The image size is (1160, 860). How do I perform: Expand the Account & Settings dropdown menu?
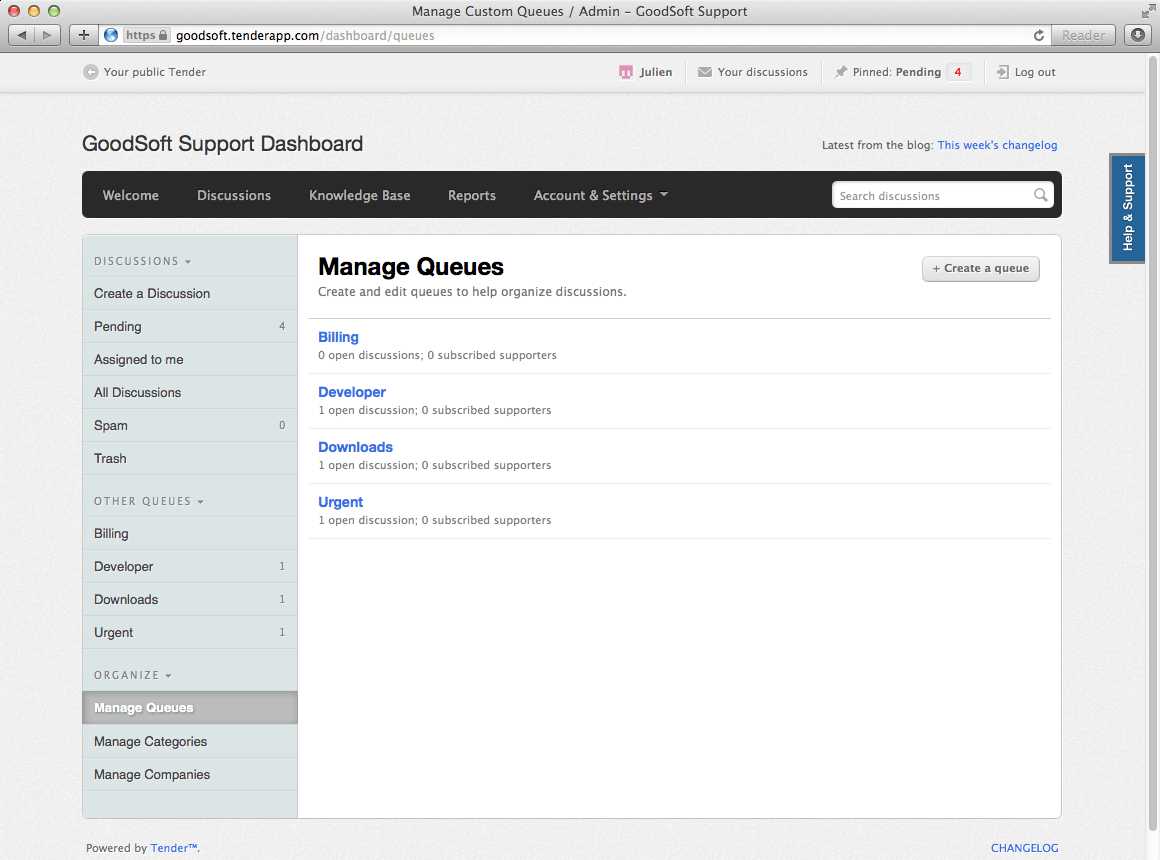[x=600, y=195]
